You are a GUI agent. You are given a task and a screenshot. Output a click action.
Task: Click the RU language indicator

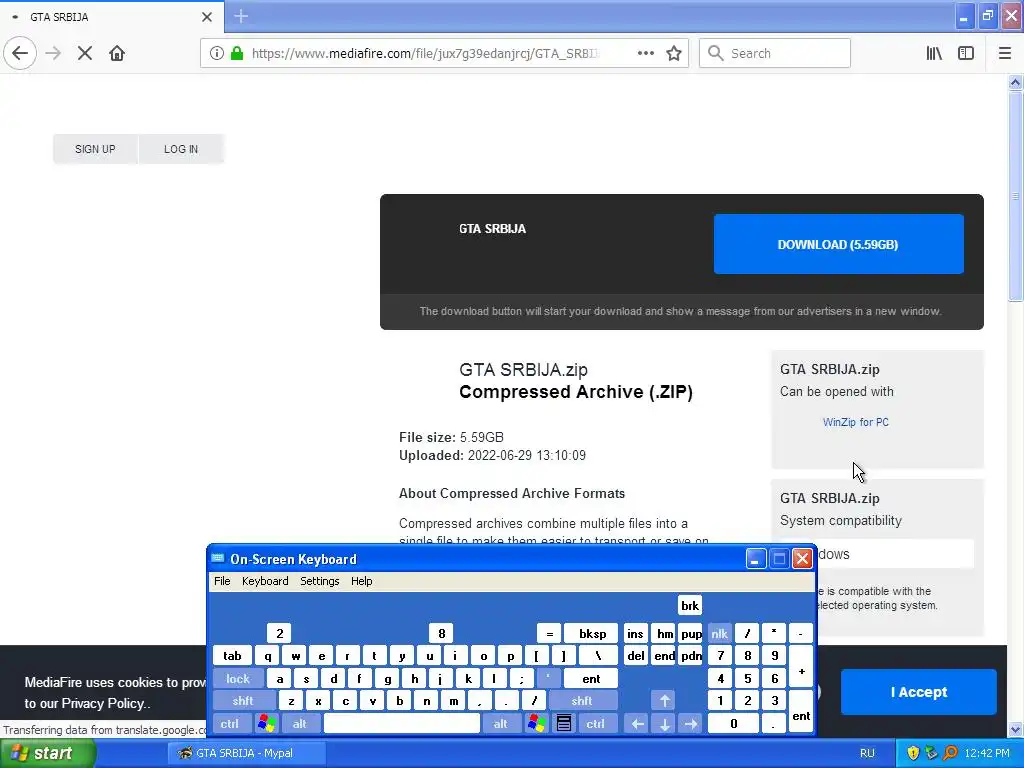(x=867, y=753)
